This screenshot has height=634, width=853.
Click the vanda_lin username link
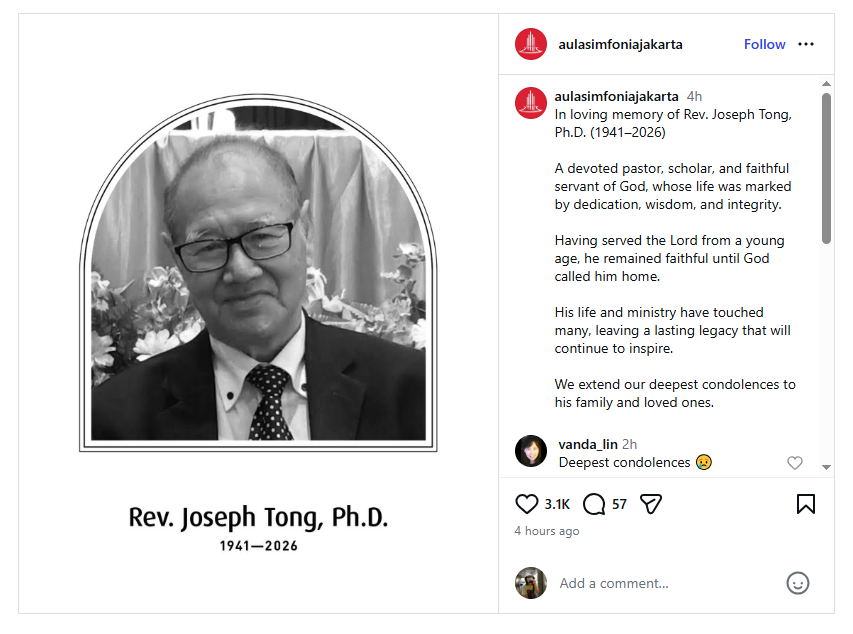(x=587, y=444)
